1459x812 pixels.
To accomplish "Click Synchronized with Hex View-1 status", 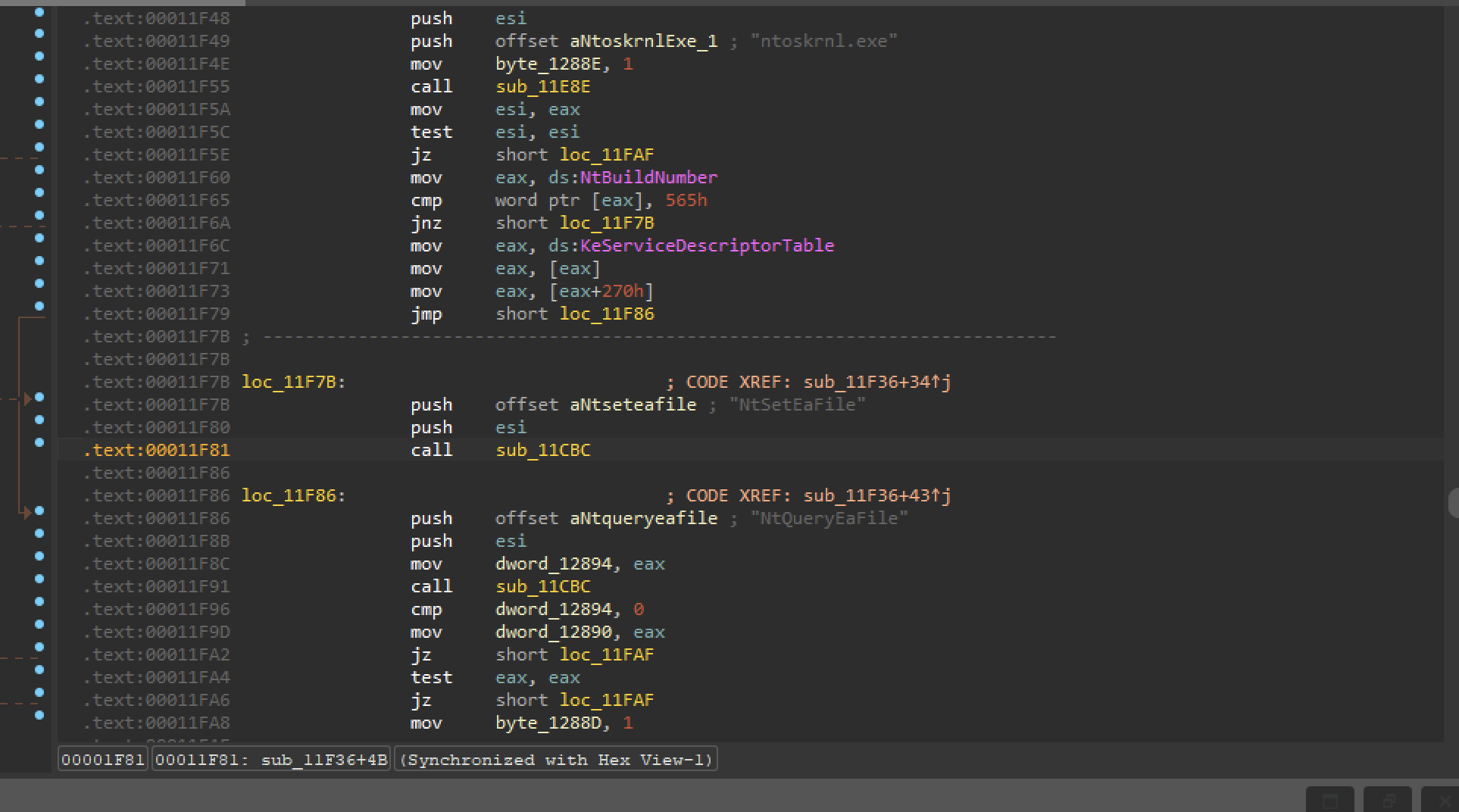I will pyautogui.click(x=556, y=759).
